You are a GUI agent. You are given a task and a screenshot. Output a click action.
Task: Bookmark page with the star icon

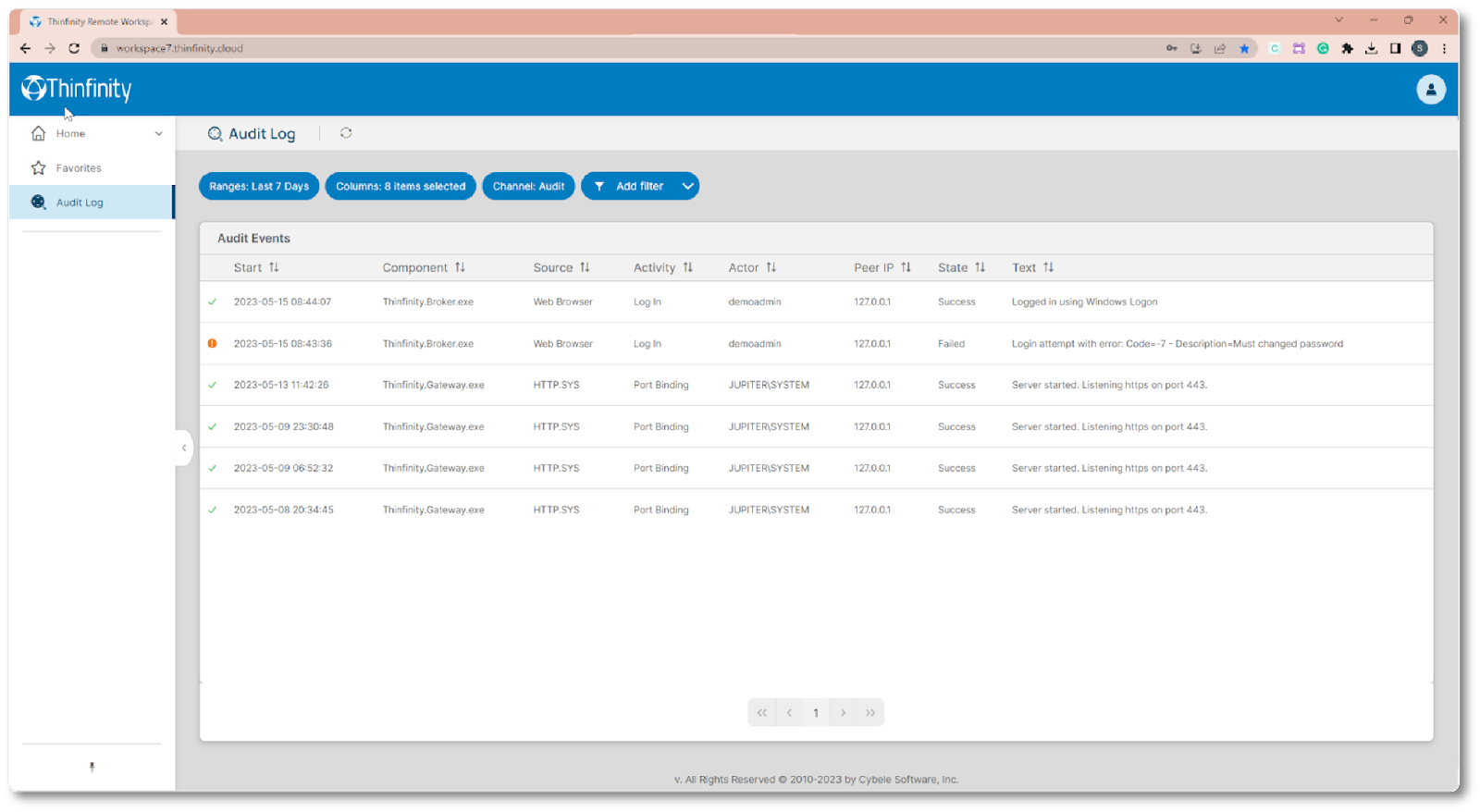(x=1244, y=48)
